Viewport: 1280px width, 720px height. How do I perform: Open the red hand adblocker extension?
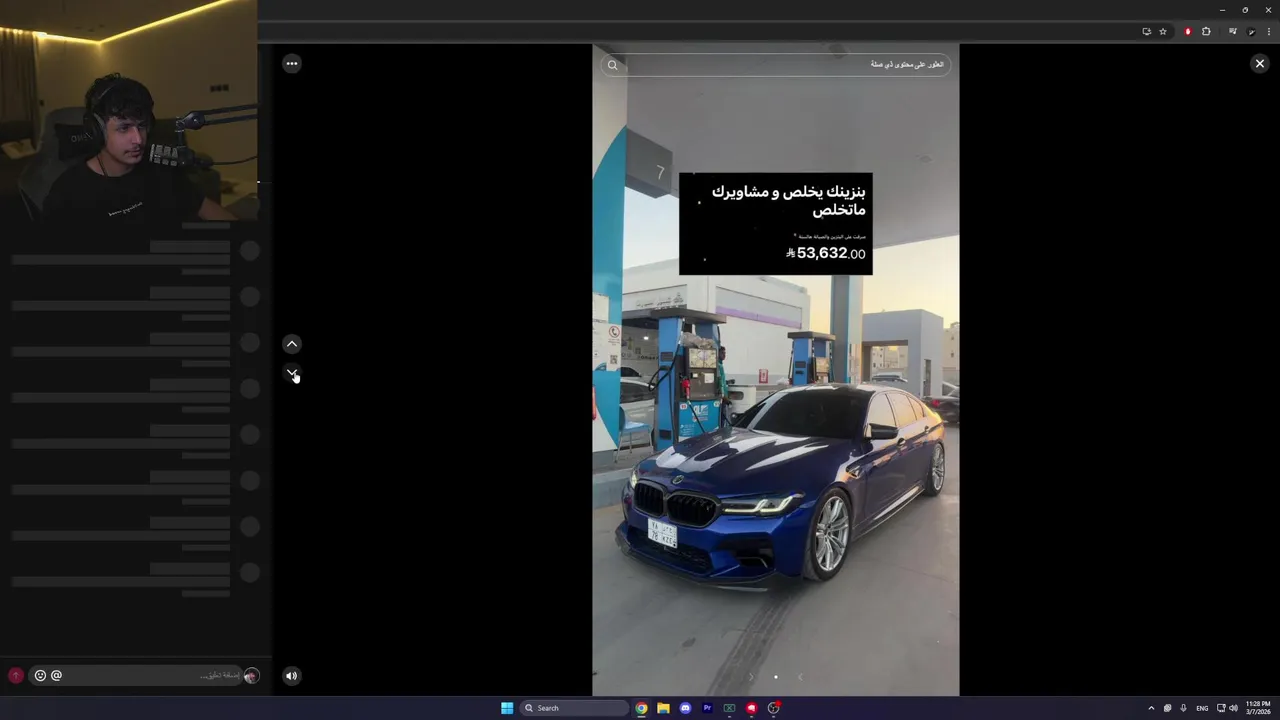pyautogui.click(x=1188, y=31)
